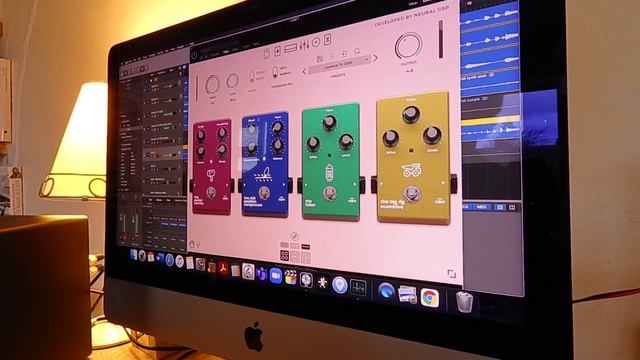Open Google Chrome from the Dock
The width and height of the screenshot is (640, 360).
429,298
